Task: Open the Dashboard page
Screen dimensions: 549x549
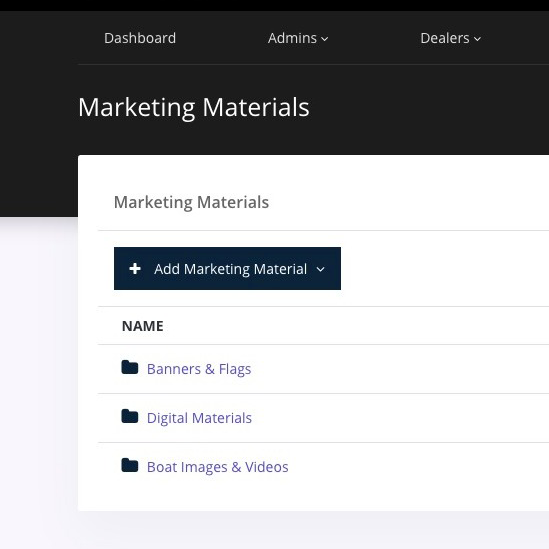Action: (140, 38)
